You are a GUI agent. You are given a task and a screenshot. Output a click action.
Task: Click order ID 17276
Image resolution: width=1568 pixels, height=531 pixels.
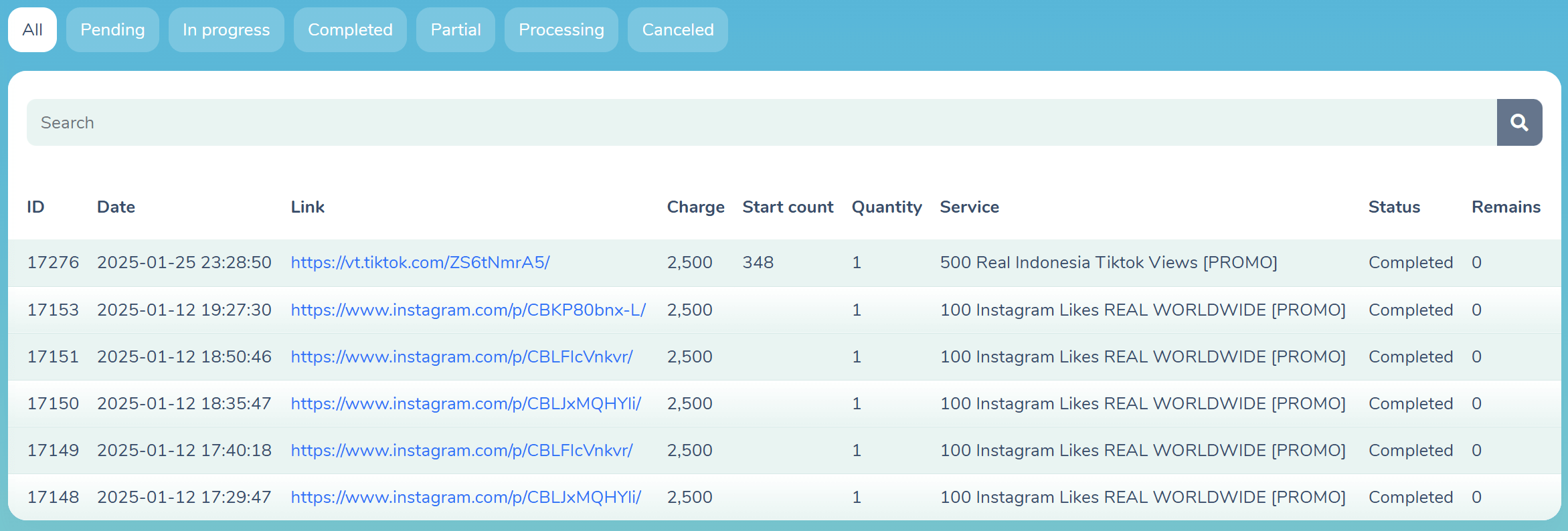click(53, 262)
